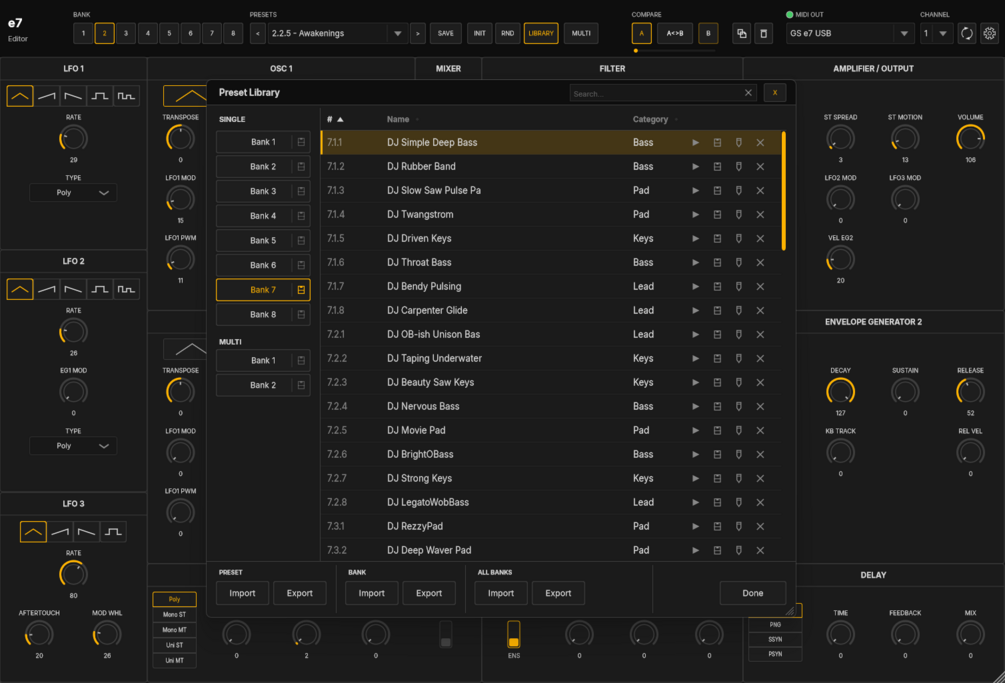
Task: Select the LFO 1 square waveform
Action: [x=99, y=96]
